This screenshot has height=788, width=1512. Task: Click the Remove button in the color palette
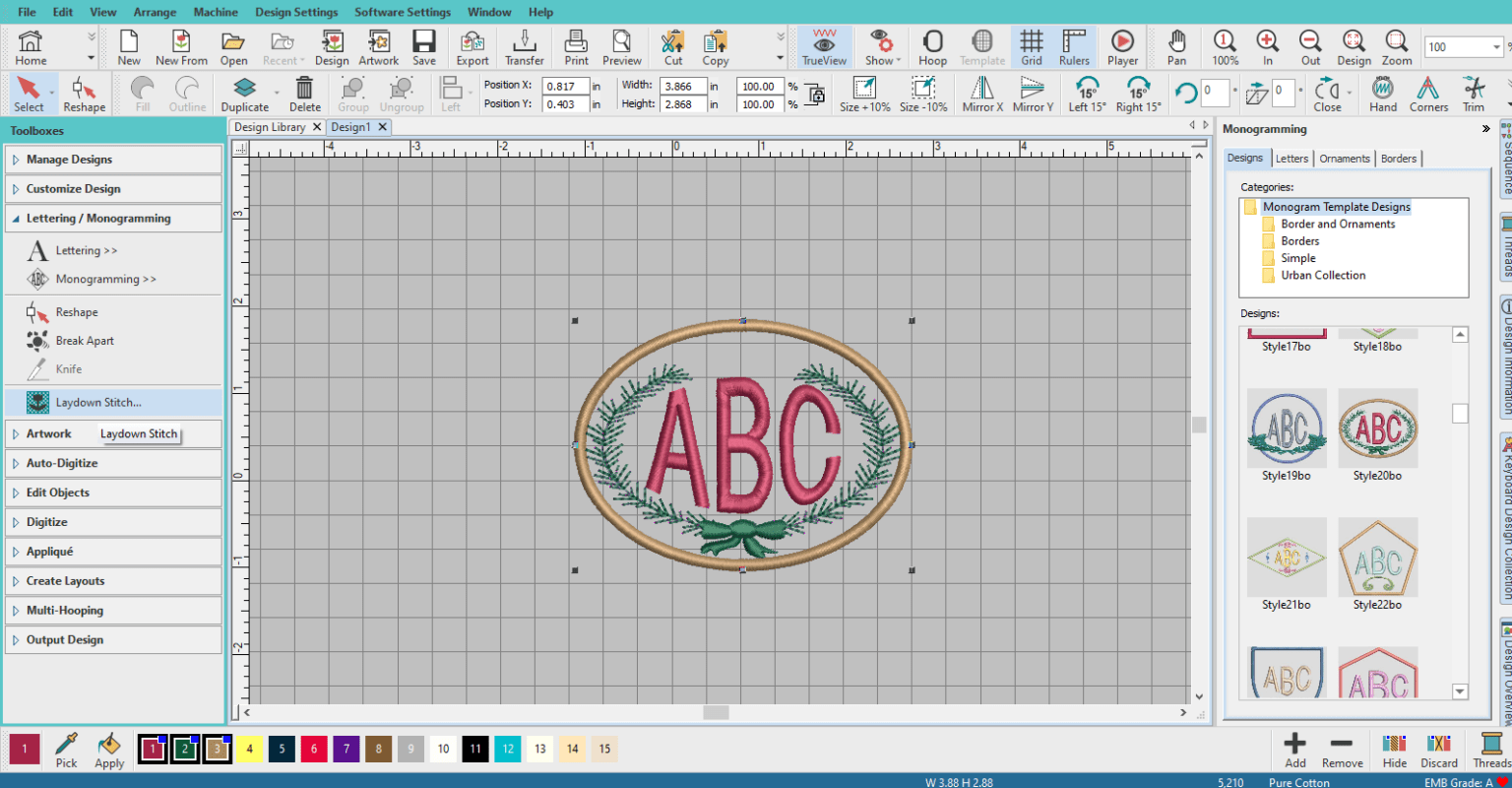pos(1342,751)
